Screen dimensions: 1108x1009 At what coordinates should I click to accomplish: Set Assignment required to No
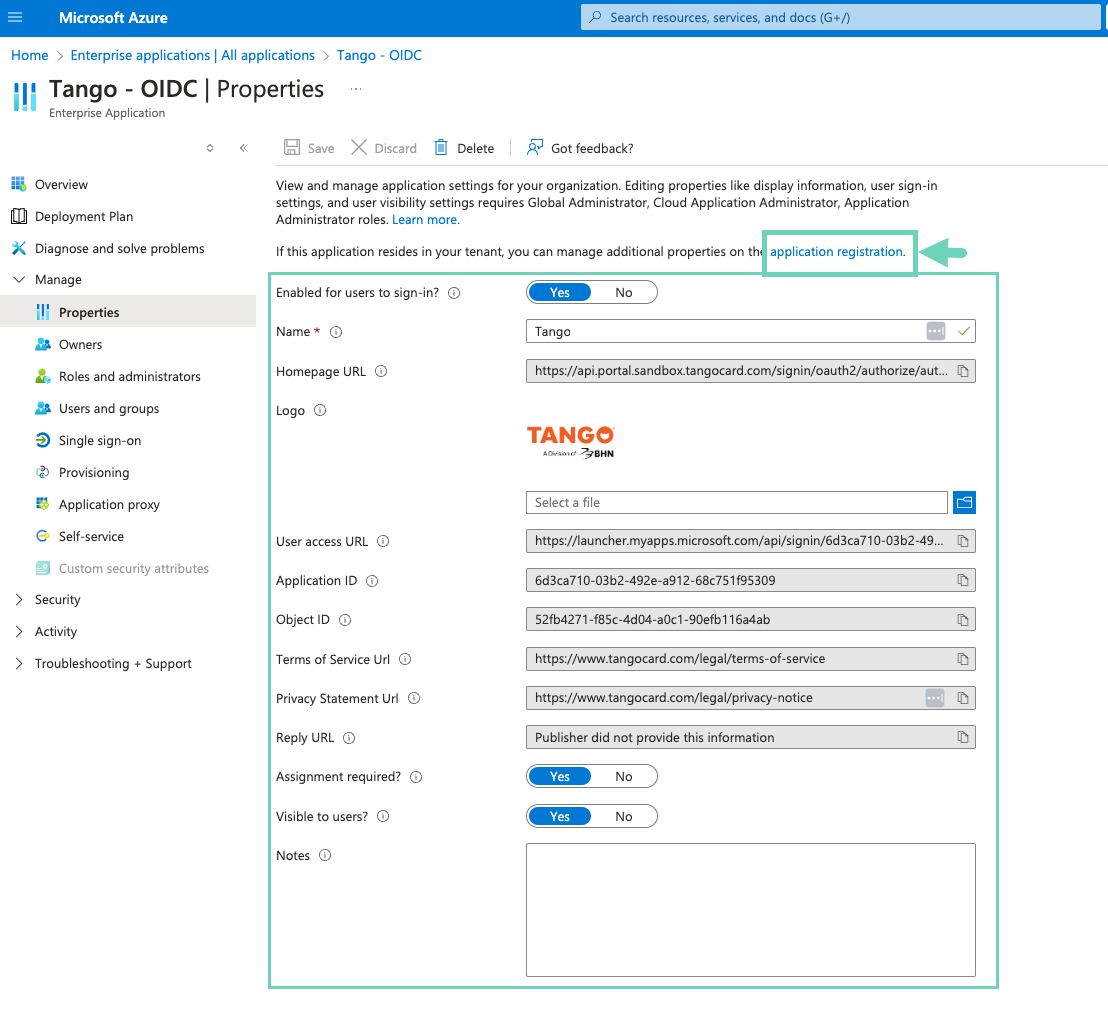tap(623, 777)
